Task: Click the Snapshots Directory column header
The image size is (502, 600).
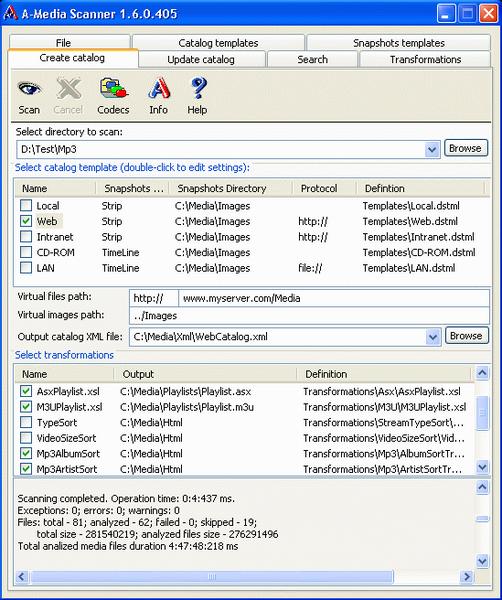Action: click(230, 188)
